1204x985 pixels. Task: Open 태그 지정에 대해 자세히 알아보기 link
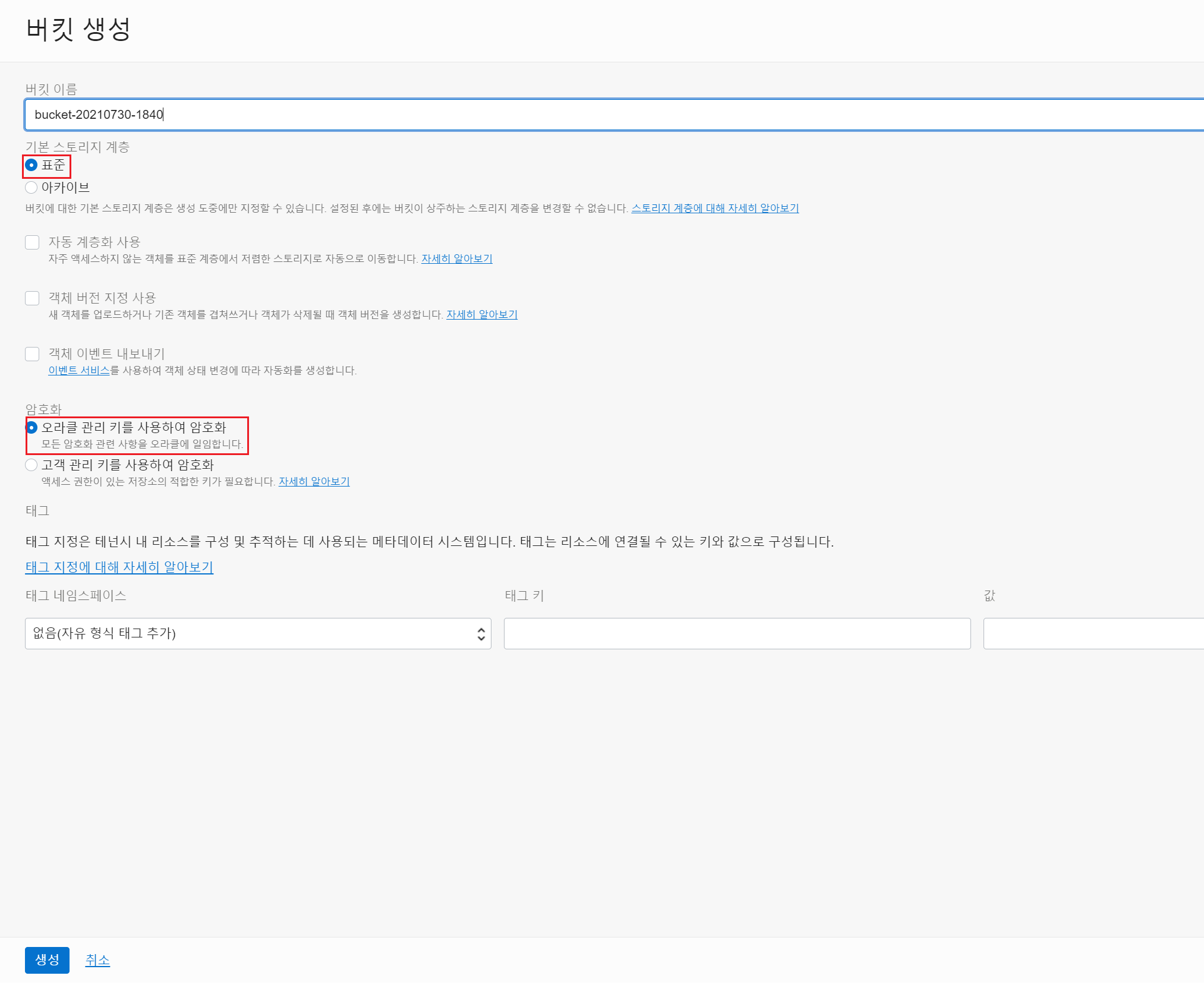[x=119, y=567]
